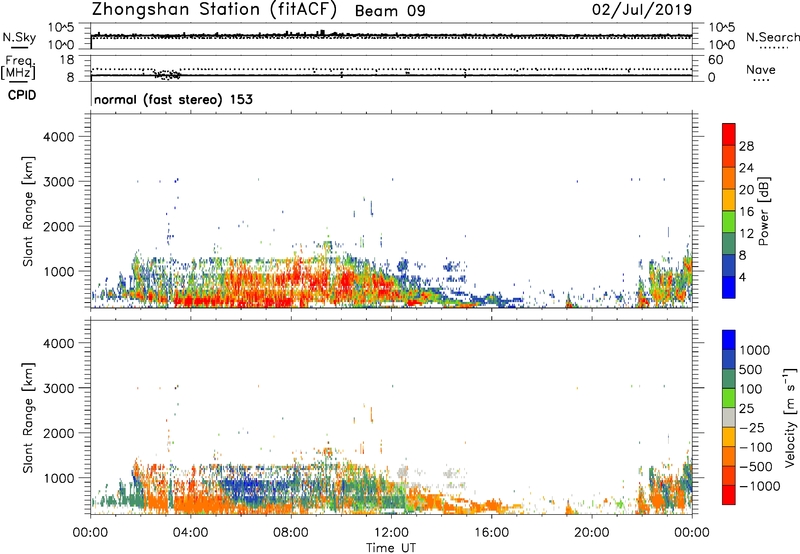Viewport: 800px width, 554px height.
Task: Click the "4" label on the Power colour bar
Action: coord(743,277)
